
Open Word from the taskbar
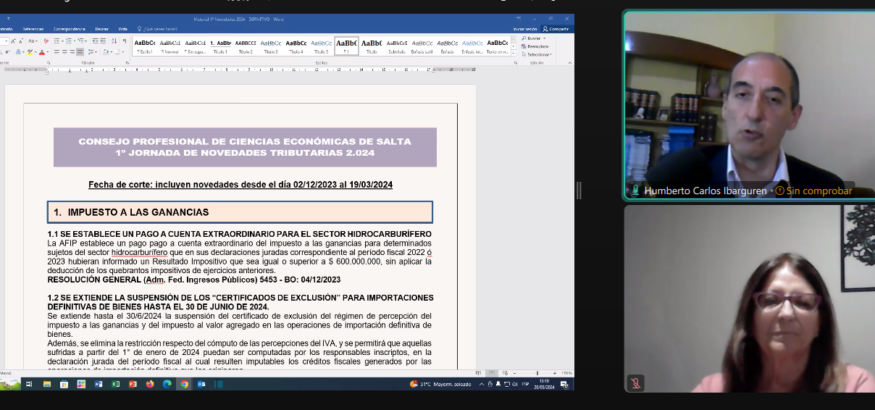(98, 384)
